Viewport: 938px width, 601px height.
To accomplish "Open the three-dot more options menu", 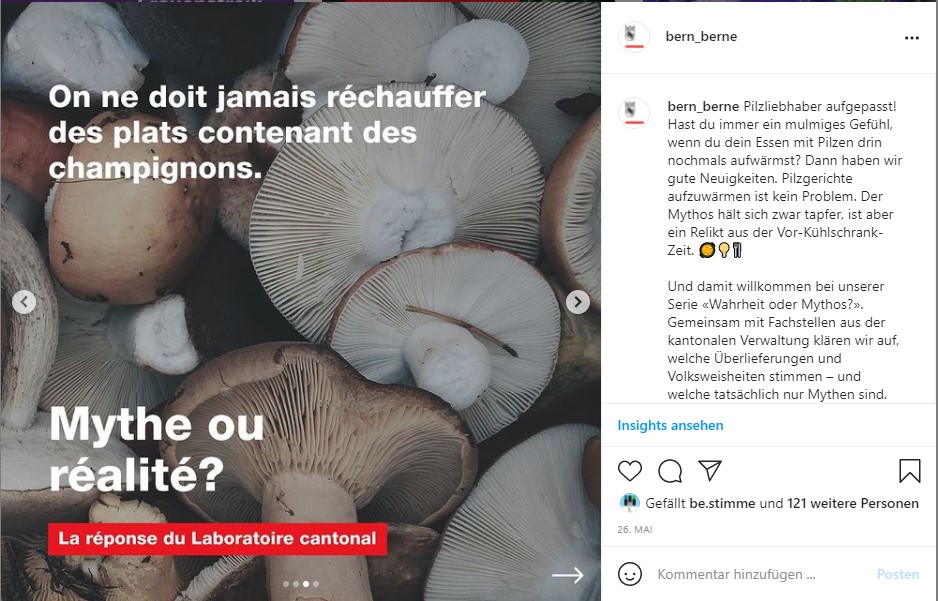I will [912, 38].
